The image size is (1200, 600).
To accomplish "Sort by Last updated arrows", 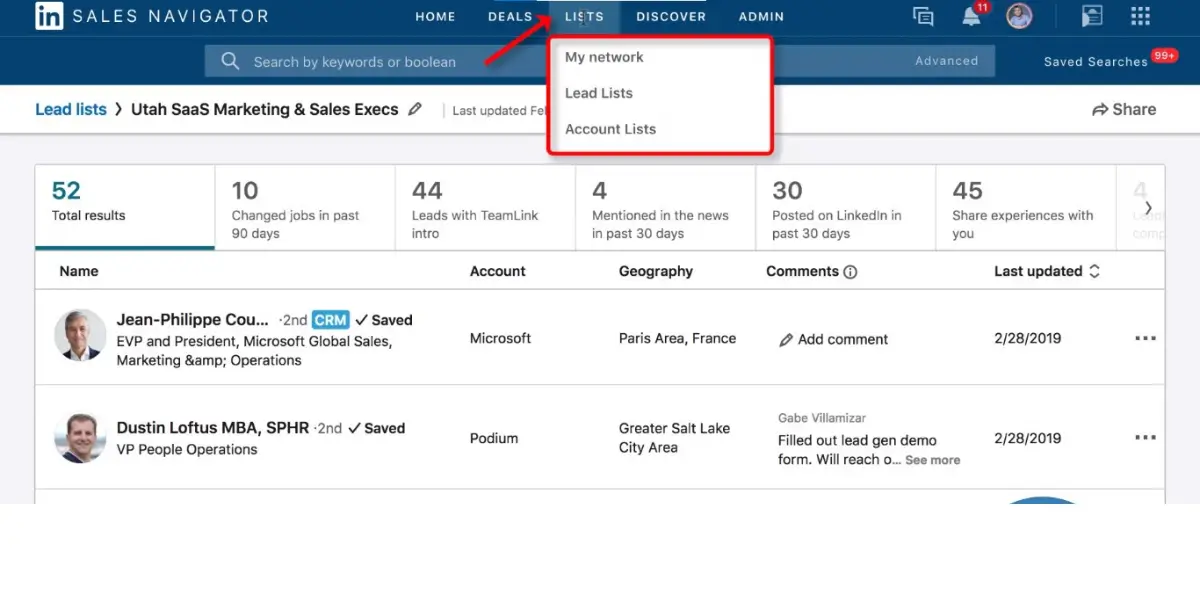I will click(x=1094, y=271).
